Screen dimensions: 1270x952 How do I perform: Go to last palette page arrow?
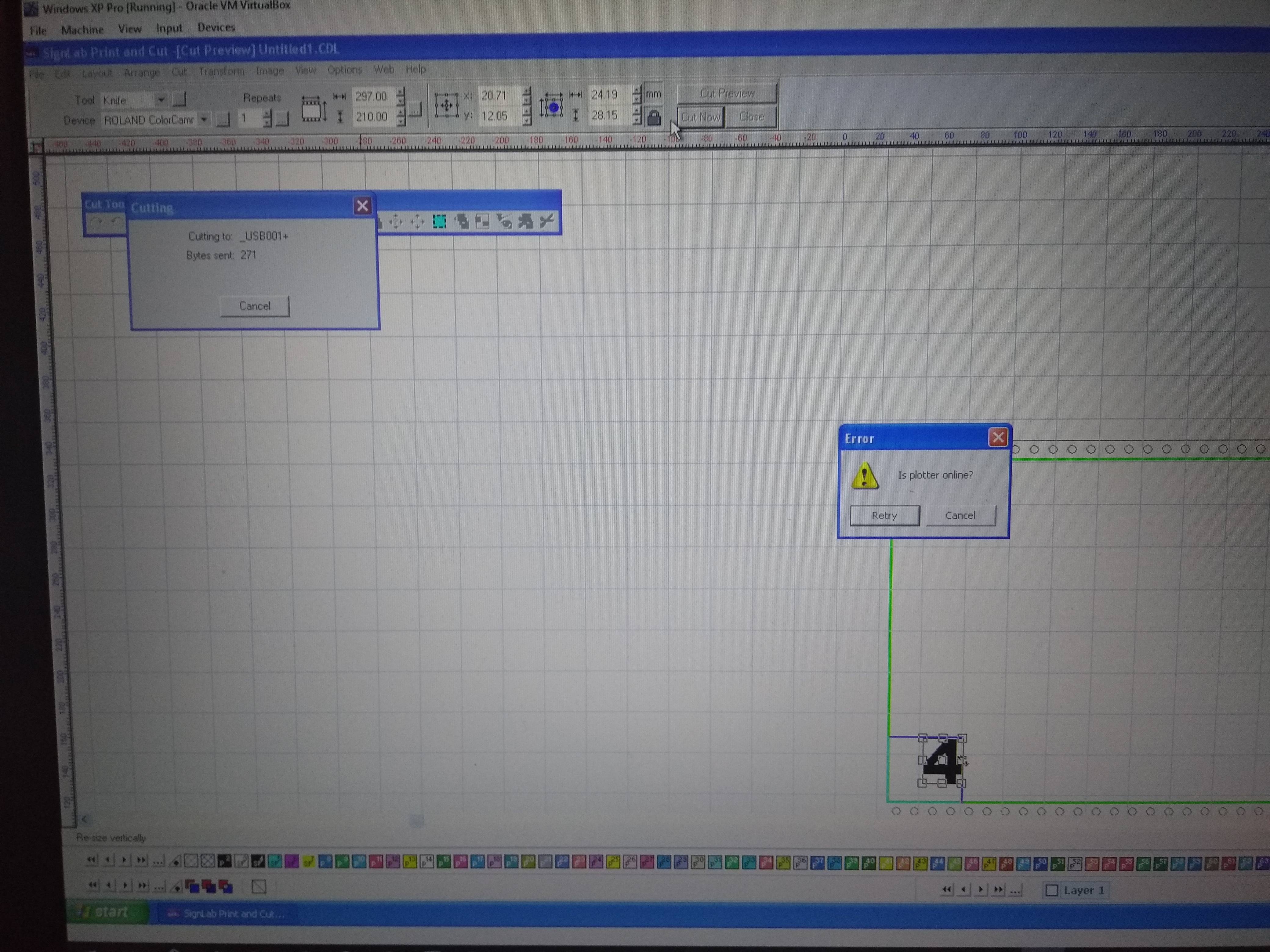coord(141,860)
